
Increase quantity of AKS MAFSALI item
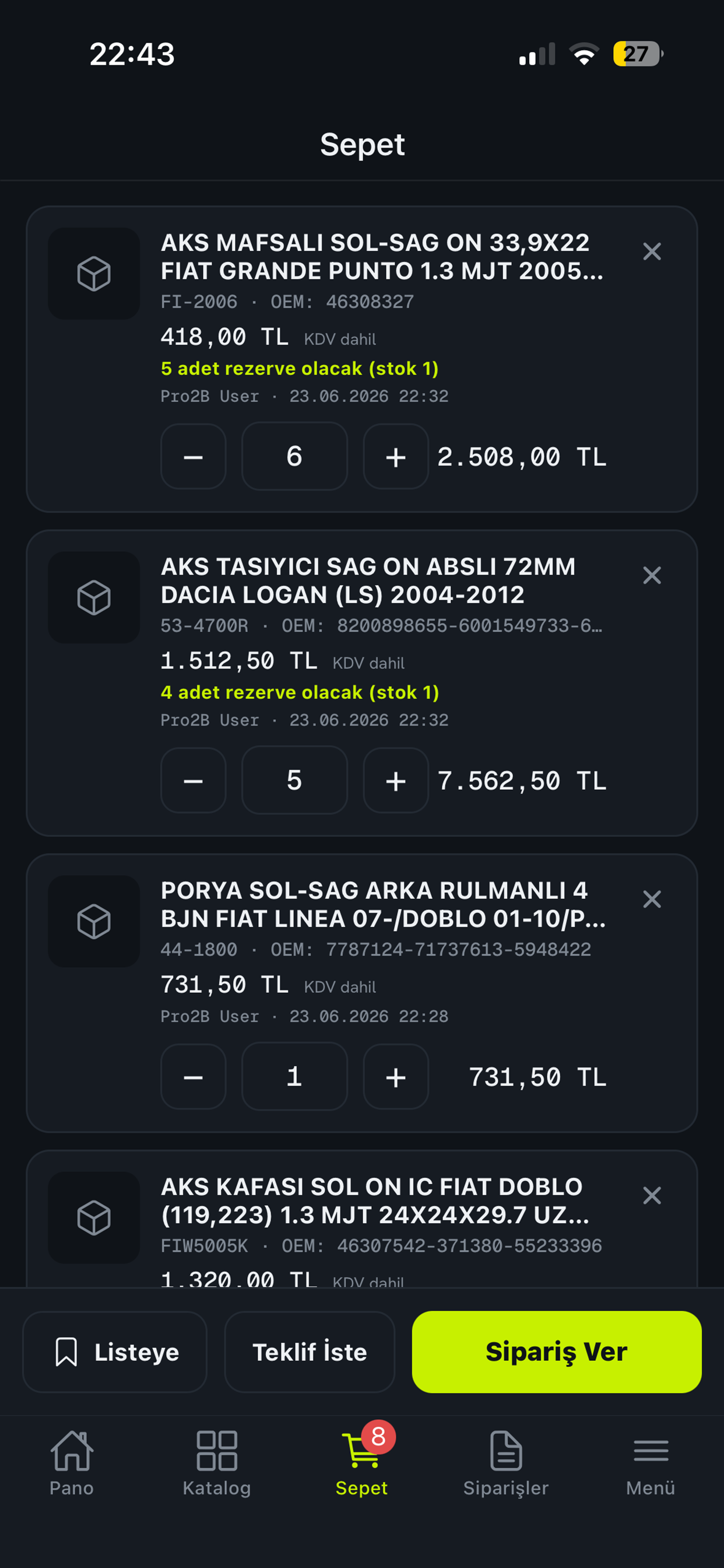[x=396, y=457]
